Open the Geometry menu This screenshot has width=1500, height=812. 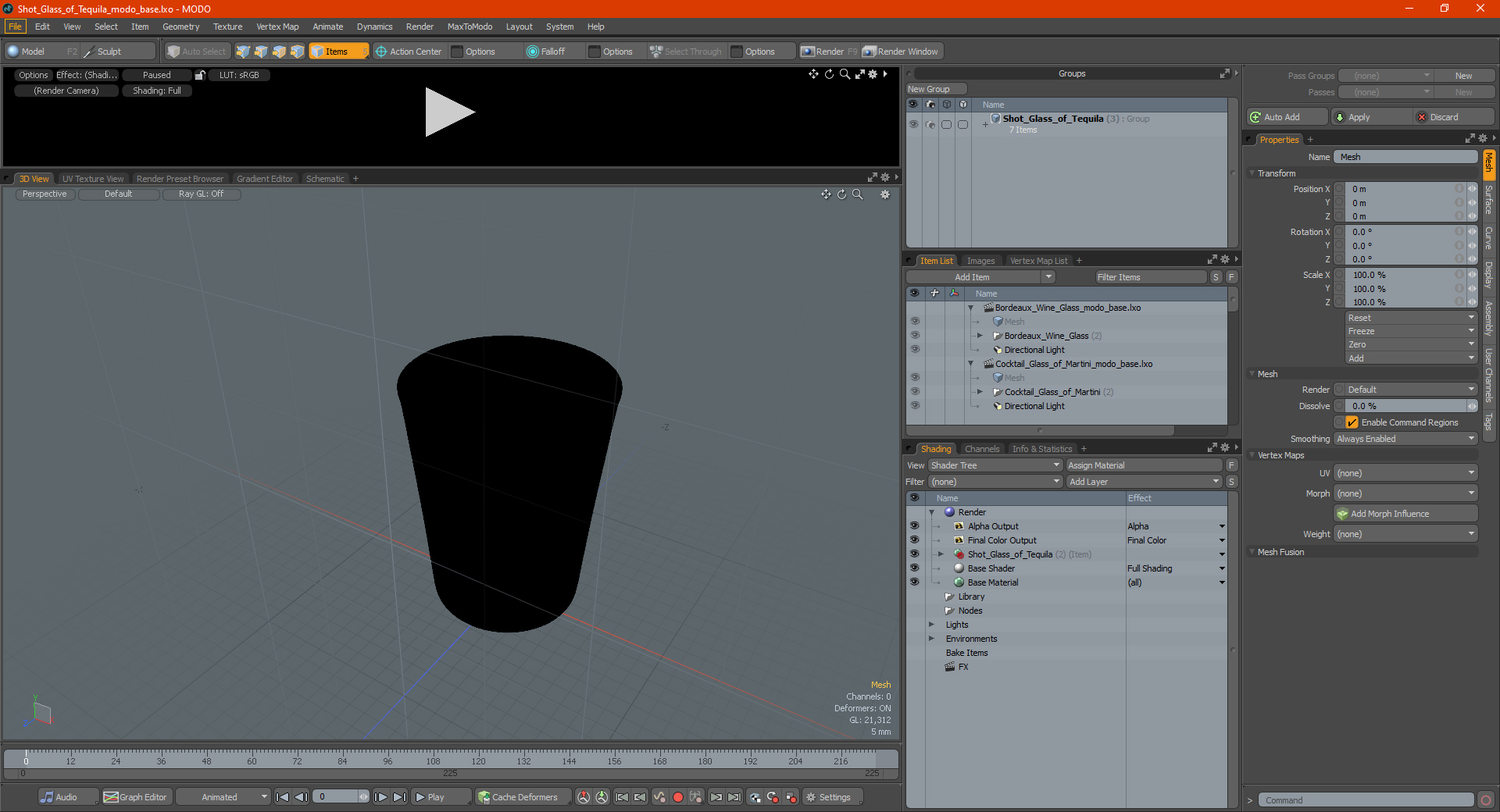pos(180,27)
